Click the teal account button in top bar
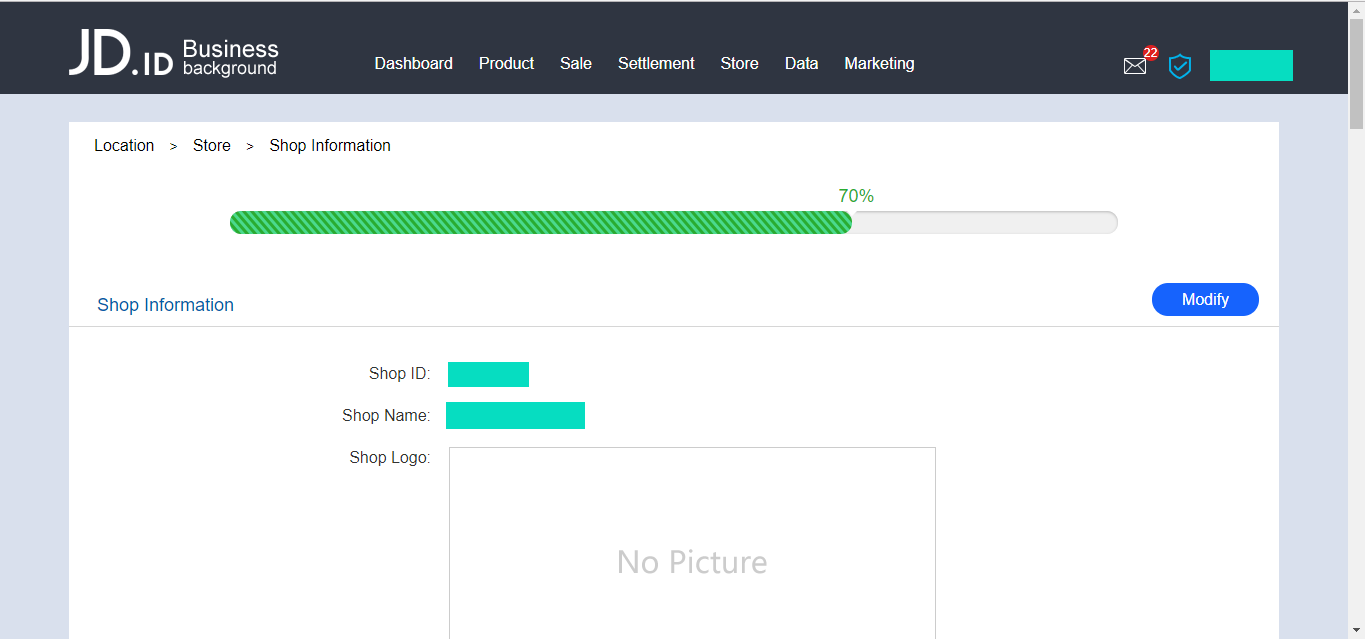1365x639 pixels. (1251, 65)
